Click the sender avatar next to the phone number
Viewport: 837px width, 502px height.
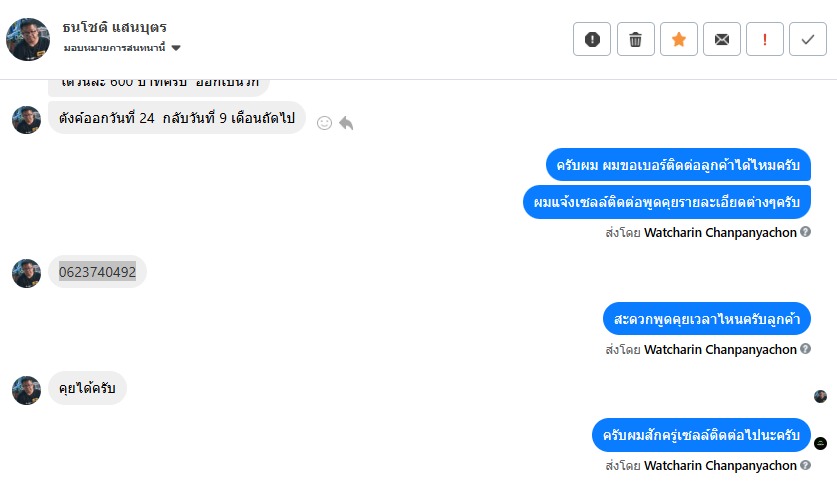click(26, 273)
